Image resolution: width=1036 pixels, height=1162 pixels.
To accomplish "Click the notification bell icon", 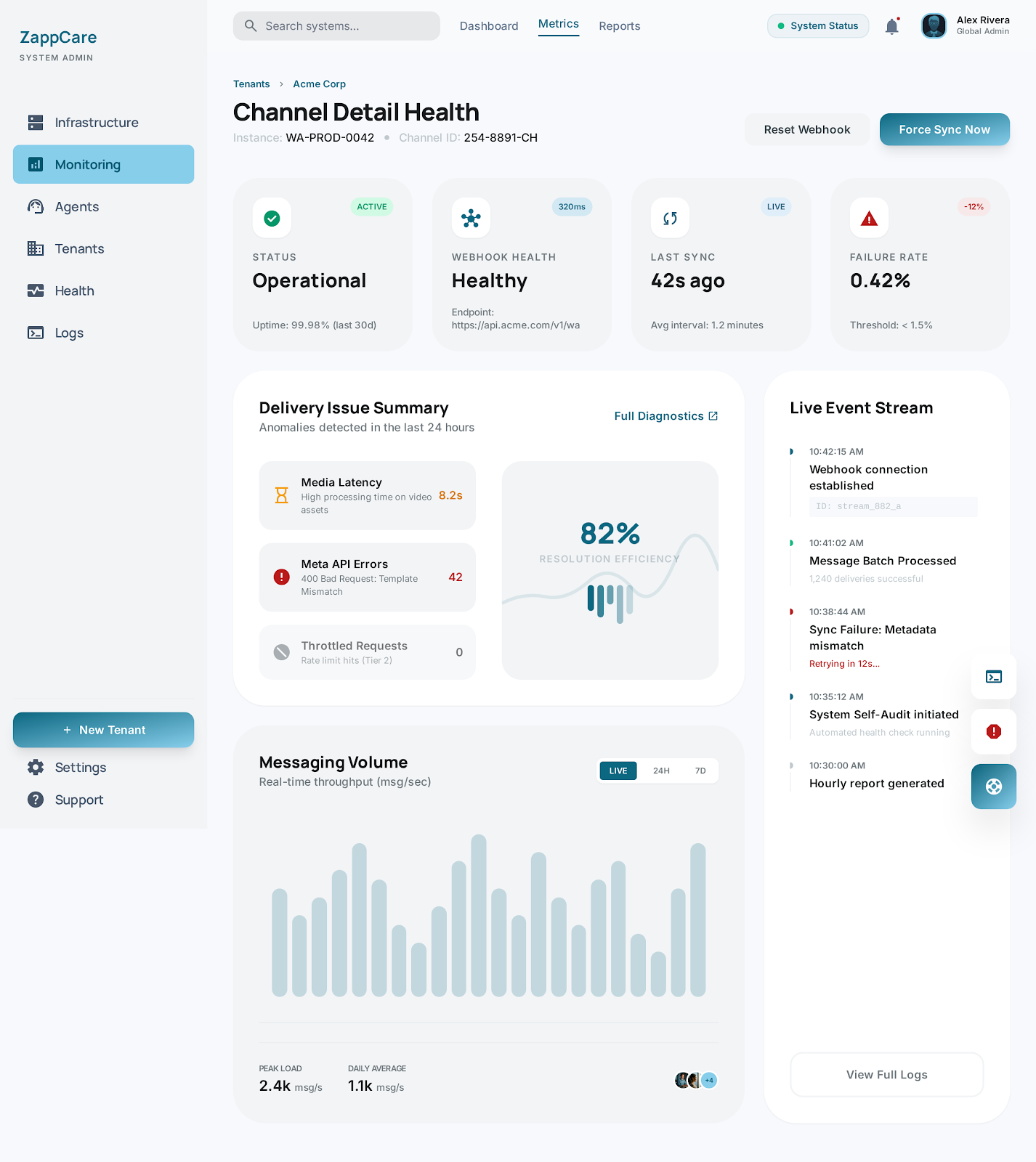I will [892, 27].
